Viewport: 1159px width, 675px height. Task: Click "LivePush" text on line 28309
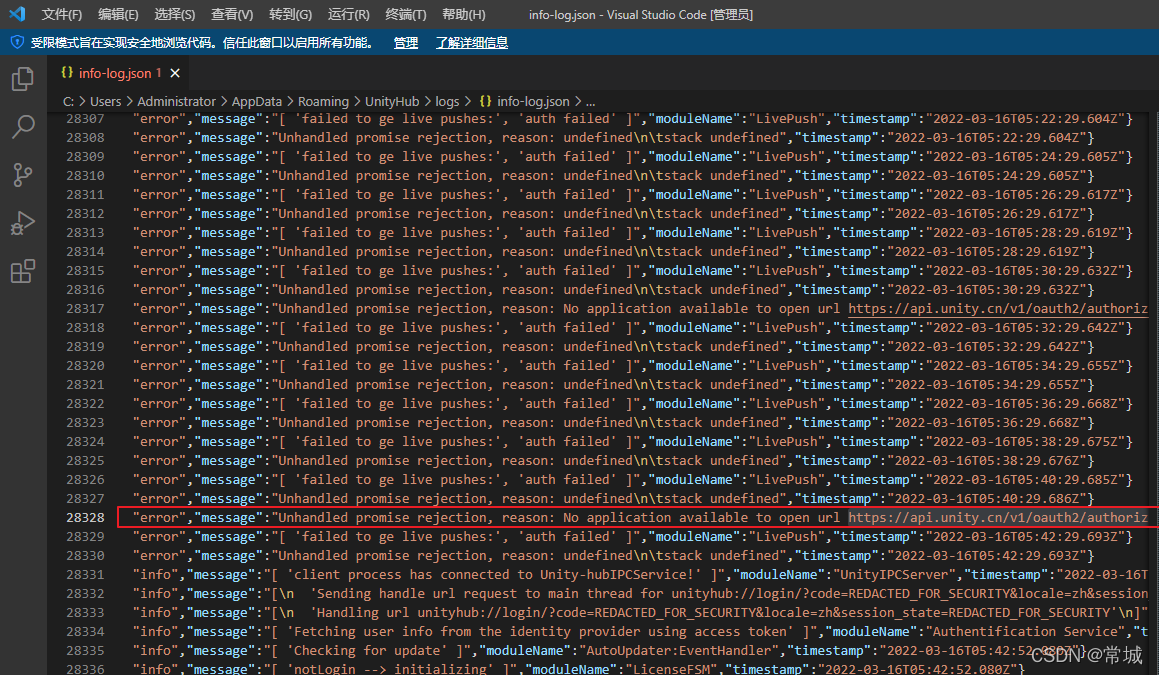tap(786, 157)
